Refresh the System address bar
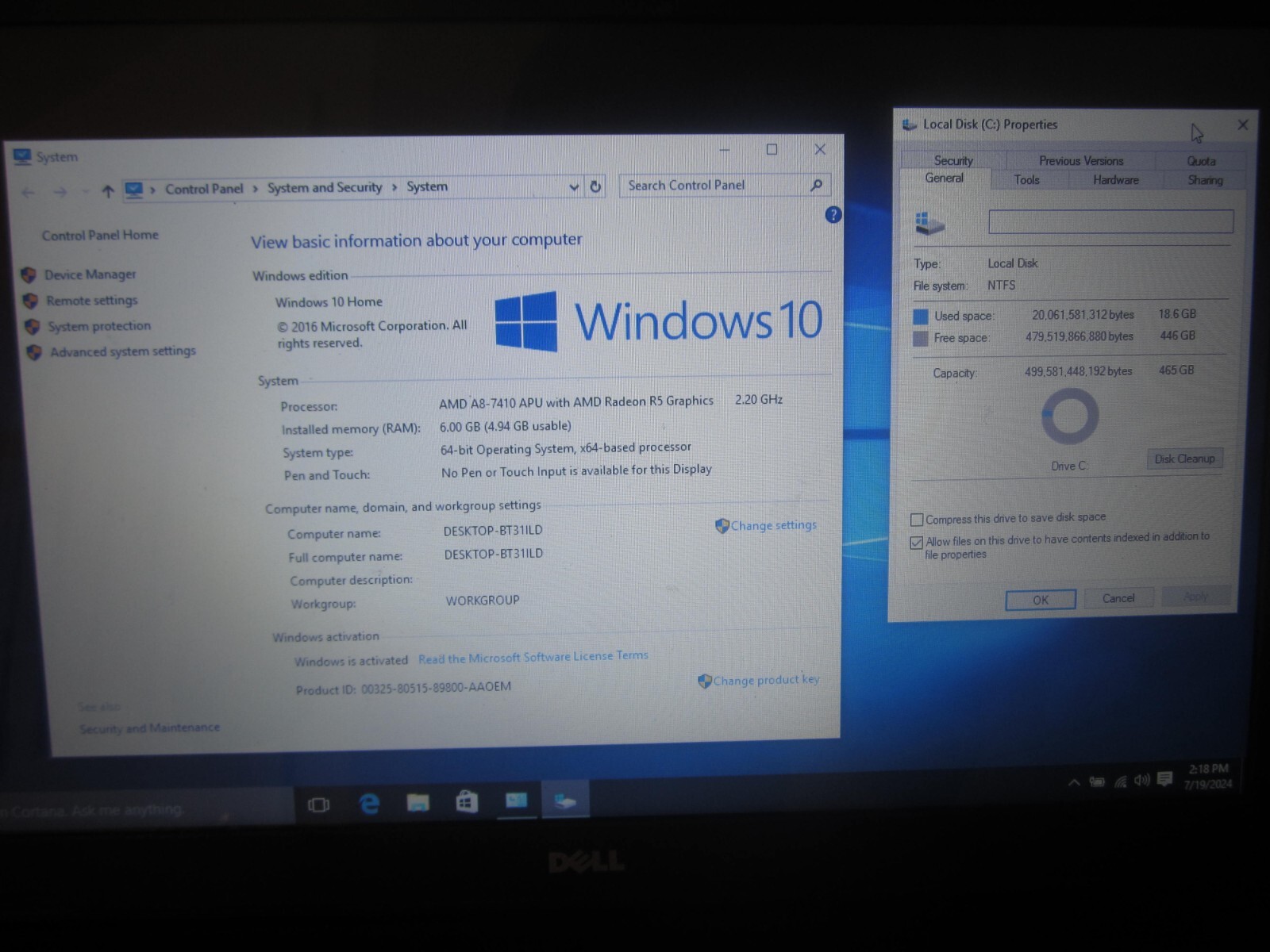1270x952 pixels. coord(595,186)
